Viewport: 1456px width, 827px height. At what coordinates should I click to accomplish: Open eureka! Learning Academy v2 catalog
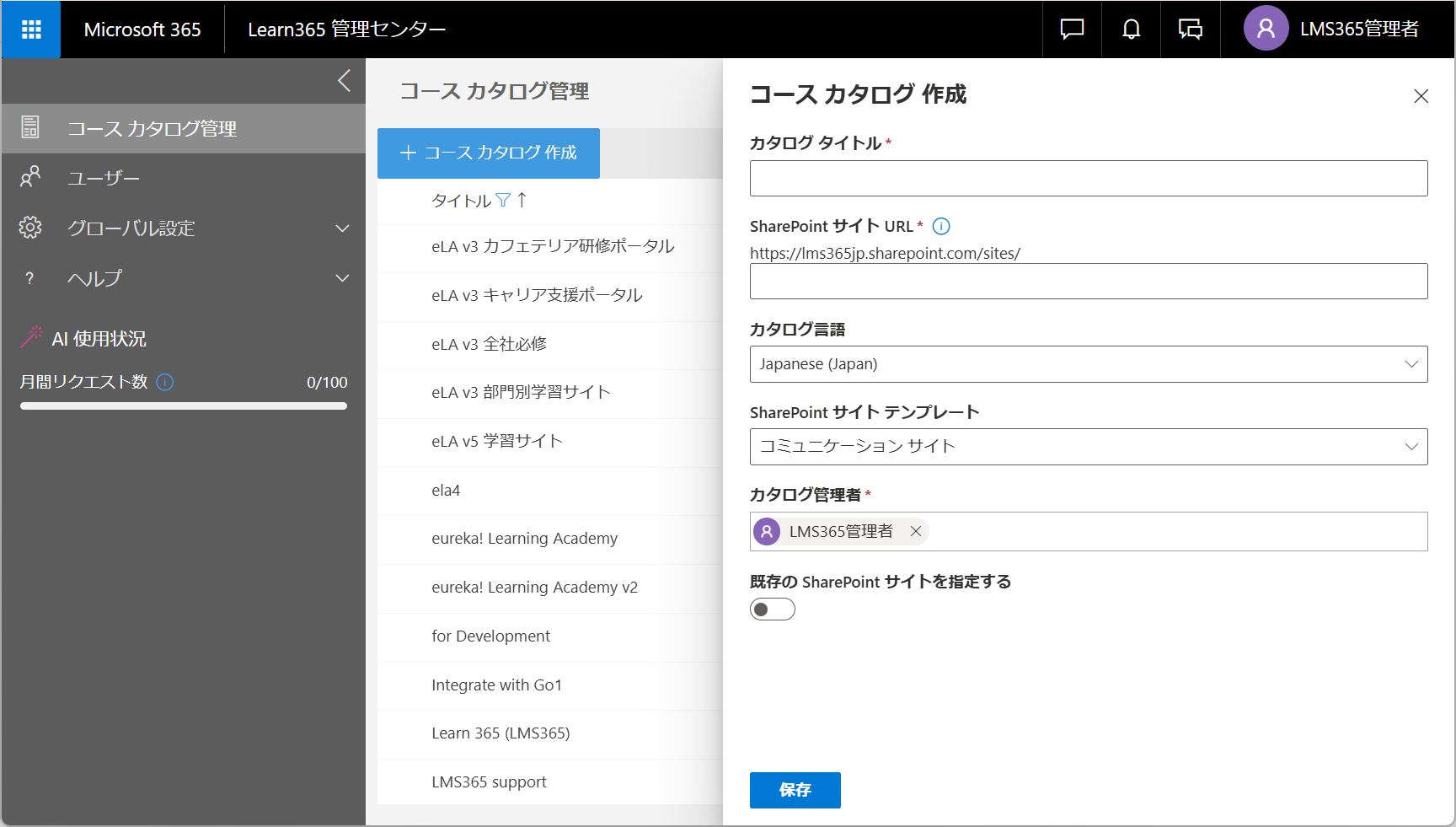pyautogui.click(x=534, y=588)
